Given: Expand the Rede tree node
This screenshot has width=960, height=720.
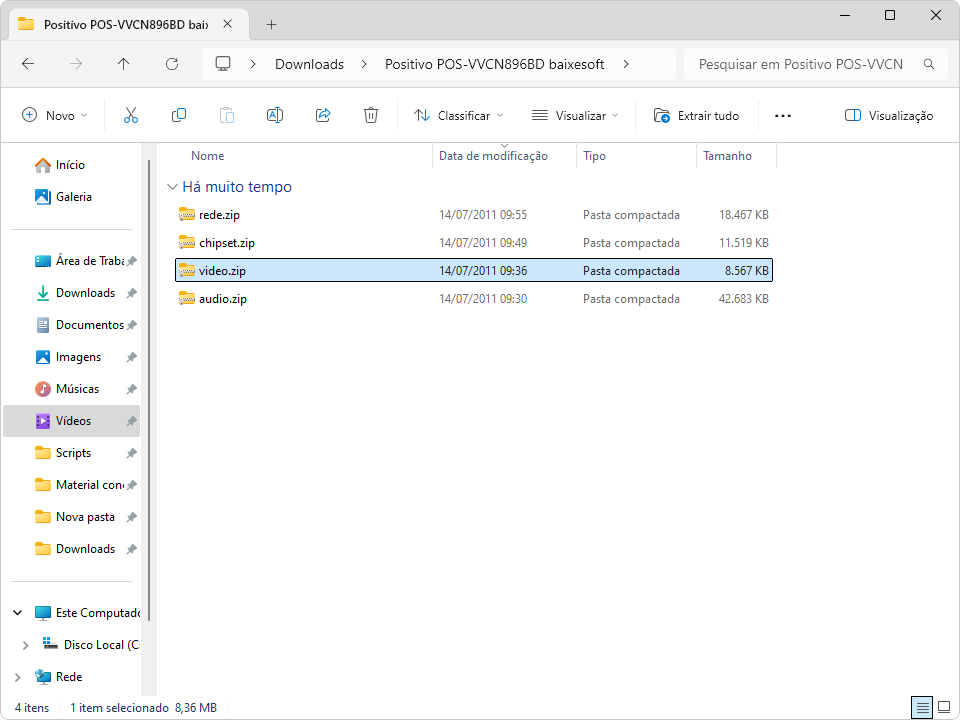Looking at the screenshot, I should (18, 677).
